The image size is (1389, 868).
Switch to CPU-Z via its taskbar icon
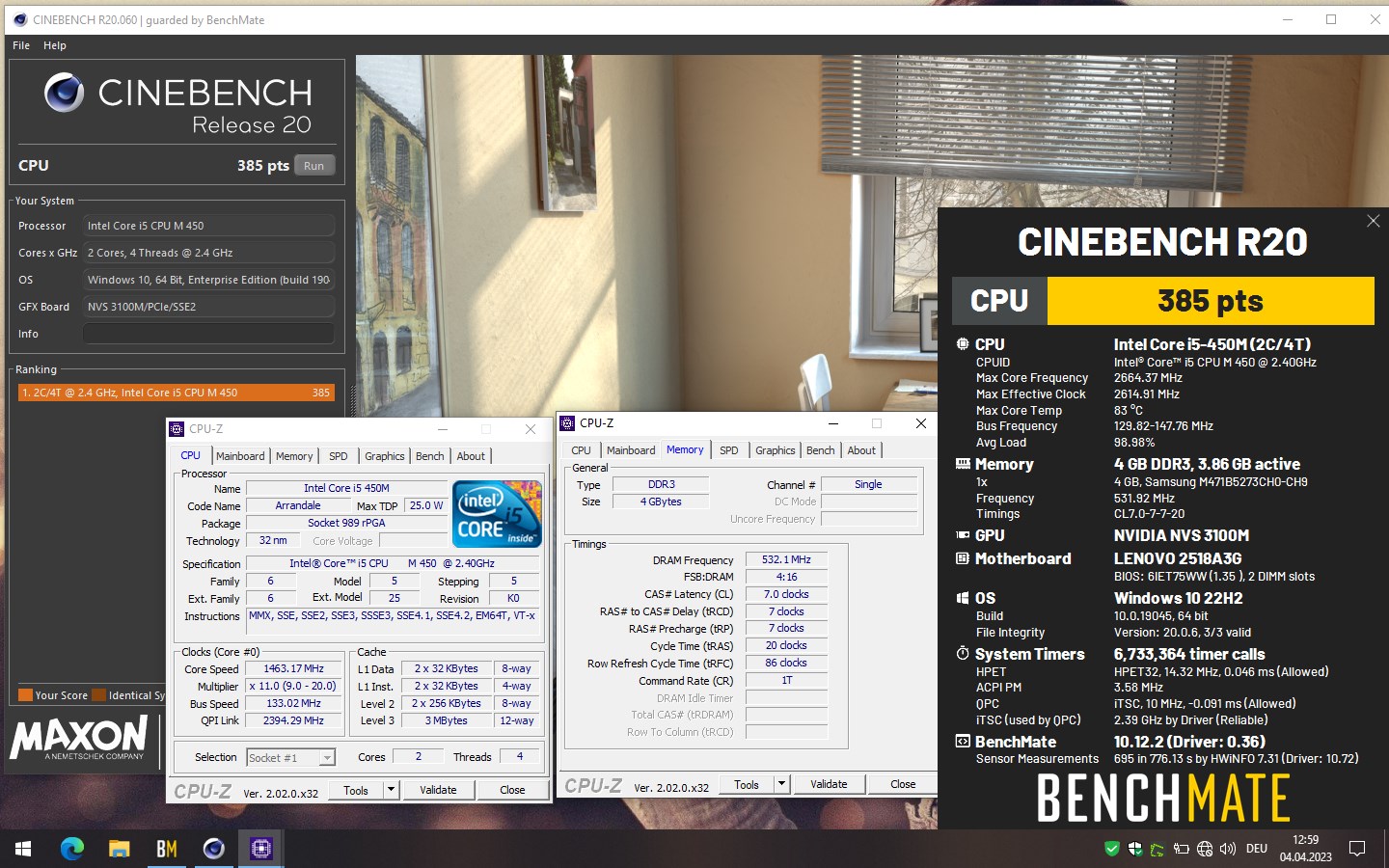click(260, 849)
